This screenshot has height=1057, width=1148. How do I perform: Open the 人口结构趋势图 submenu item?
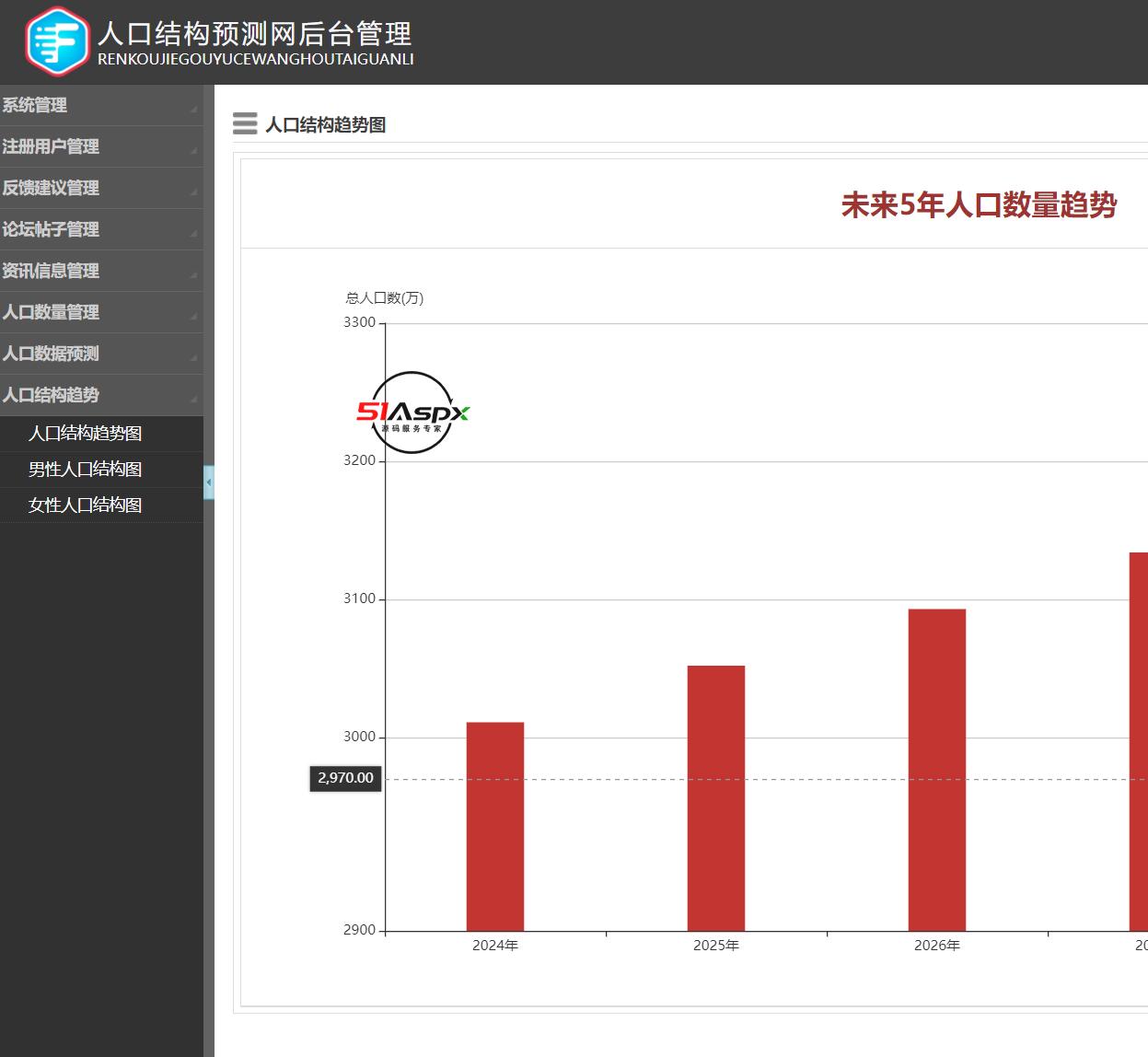click(x=101, y=434)
